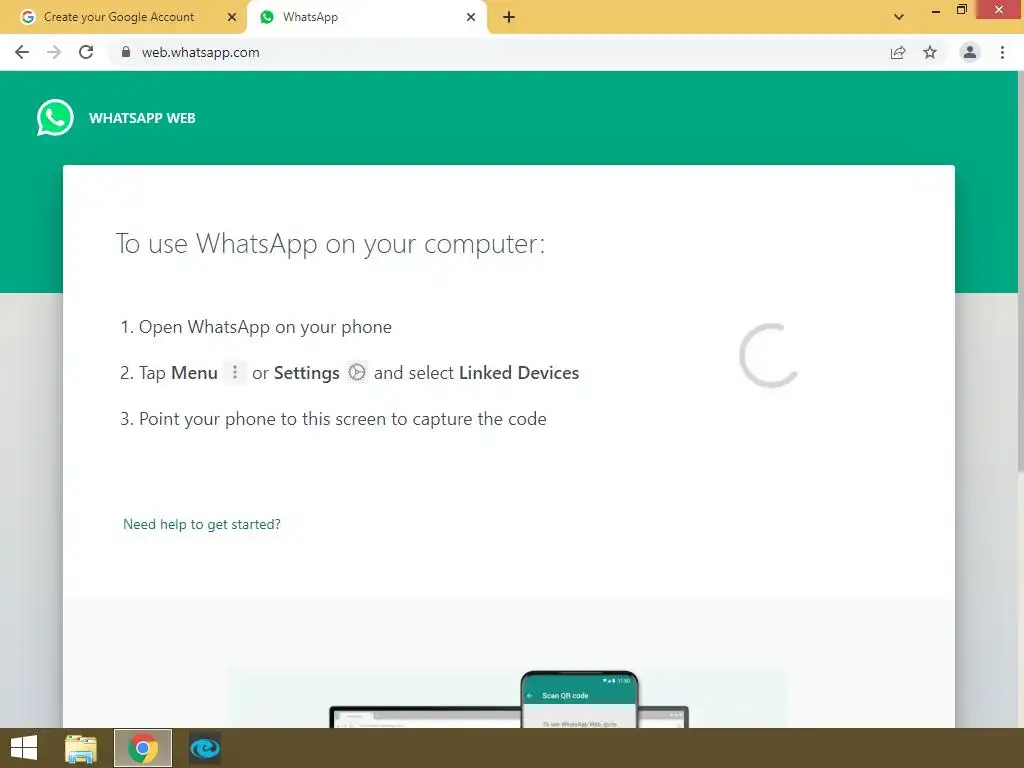Viewport: 1024px width, 768px height.
Task: Minimize the Chrome window
Action: (936, 10)
